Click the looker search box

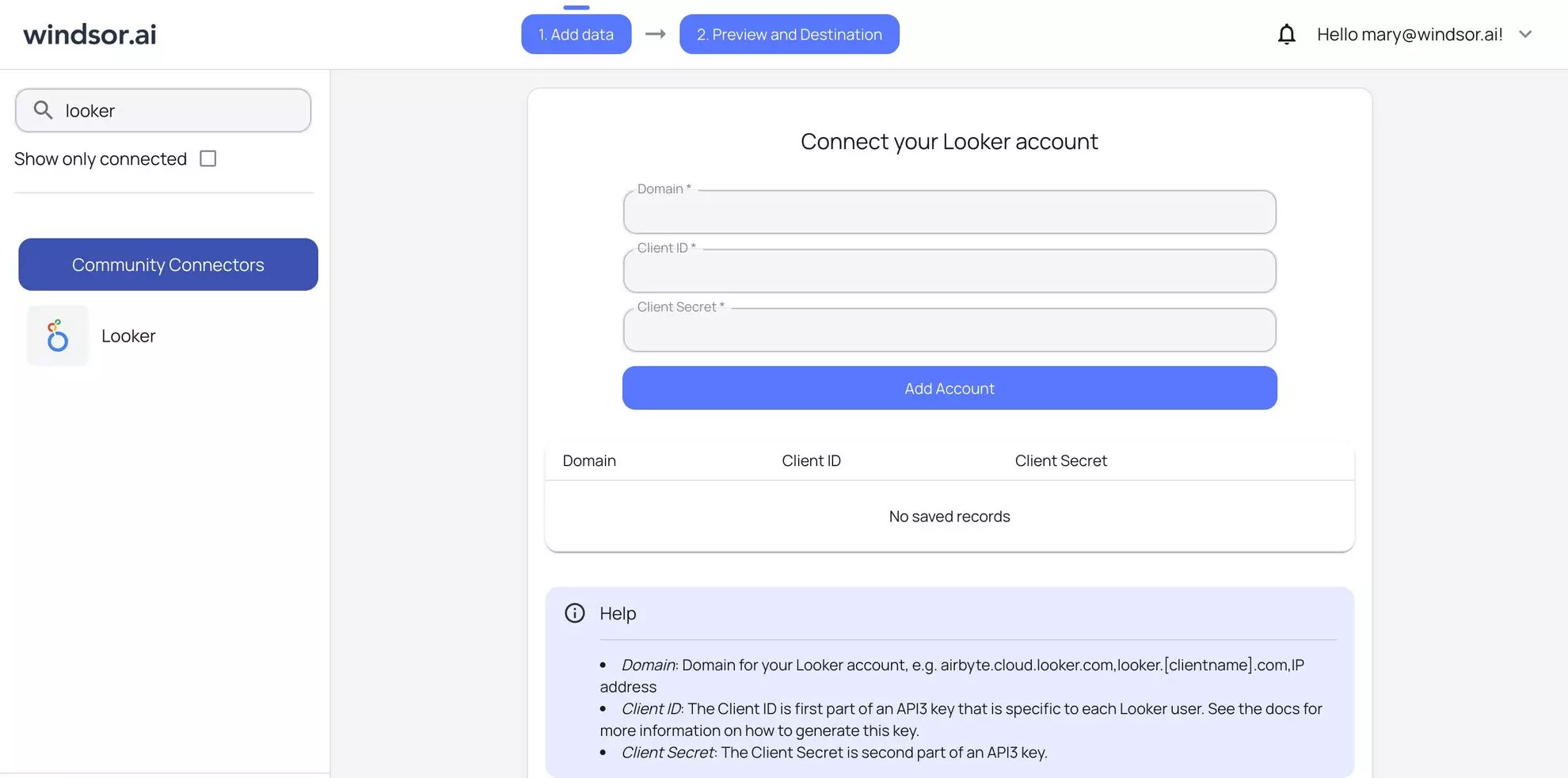[x=163, y=110]
